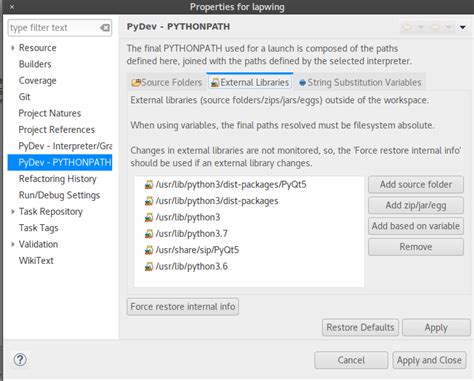Select WikiText entry
Screen dimensions: 474x381
[36, 260]
